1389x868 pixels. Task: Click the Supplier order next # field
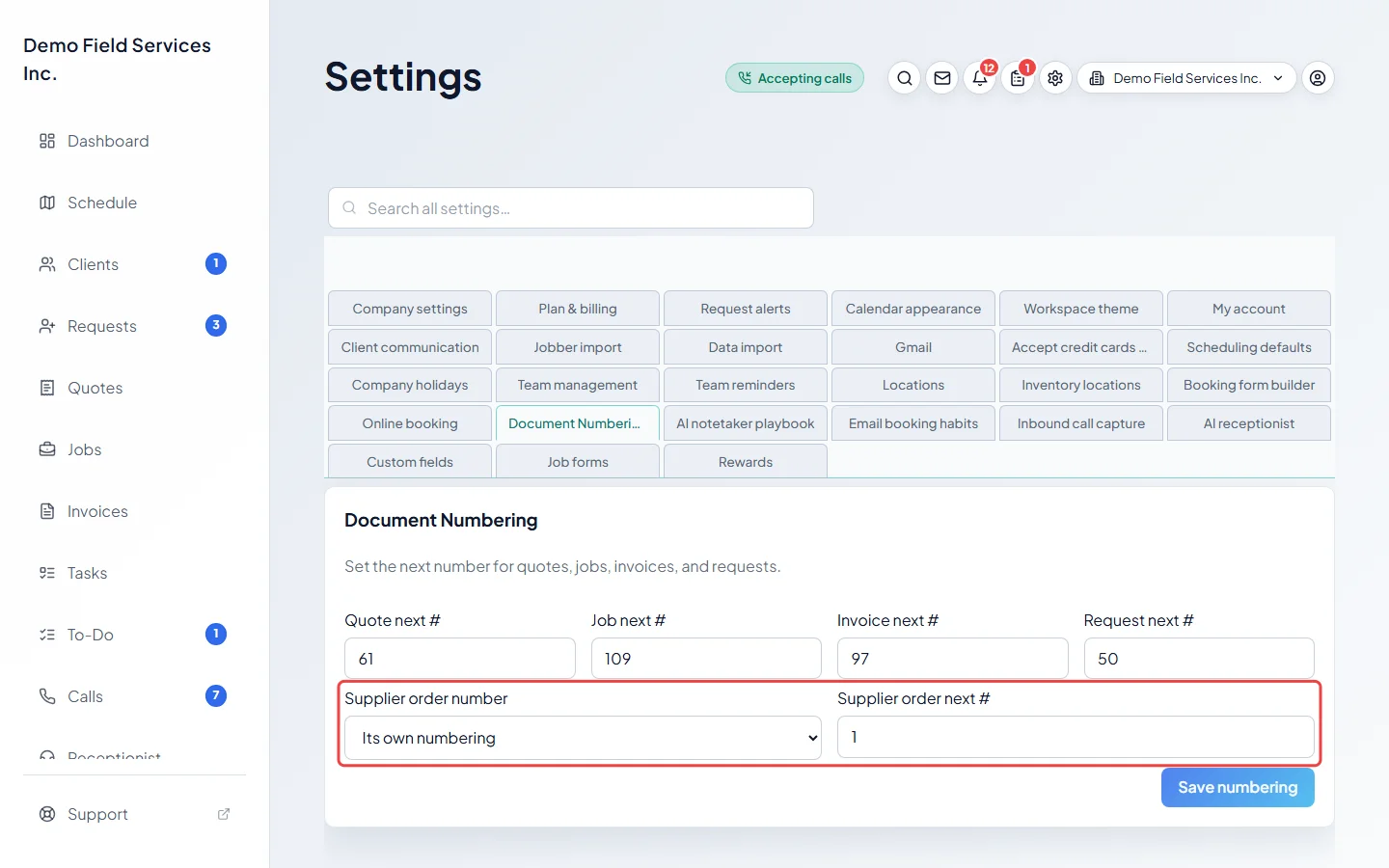point(1076,737)
